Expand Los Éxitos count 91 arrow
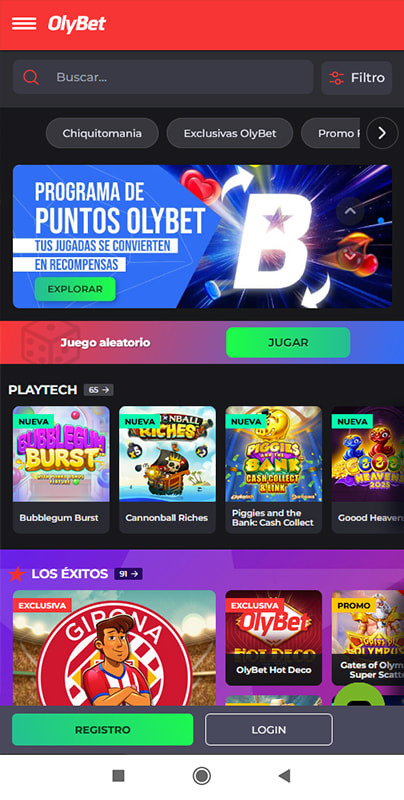Viewport: 404px width, 800px height. [x=128, y=574]
